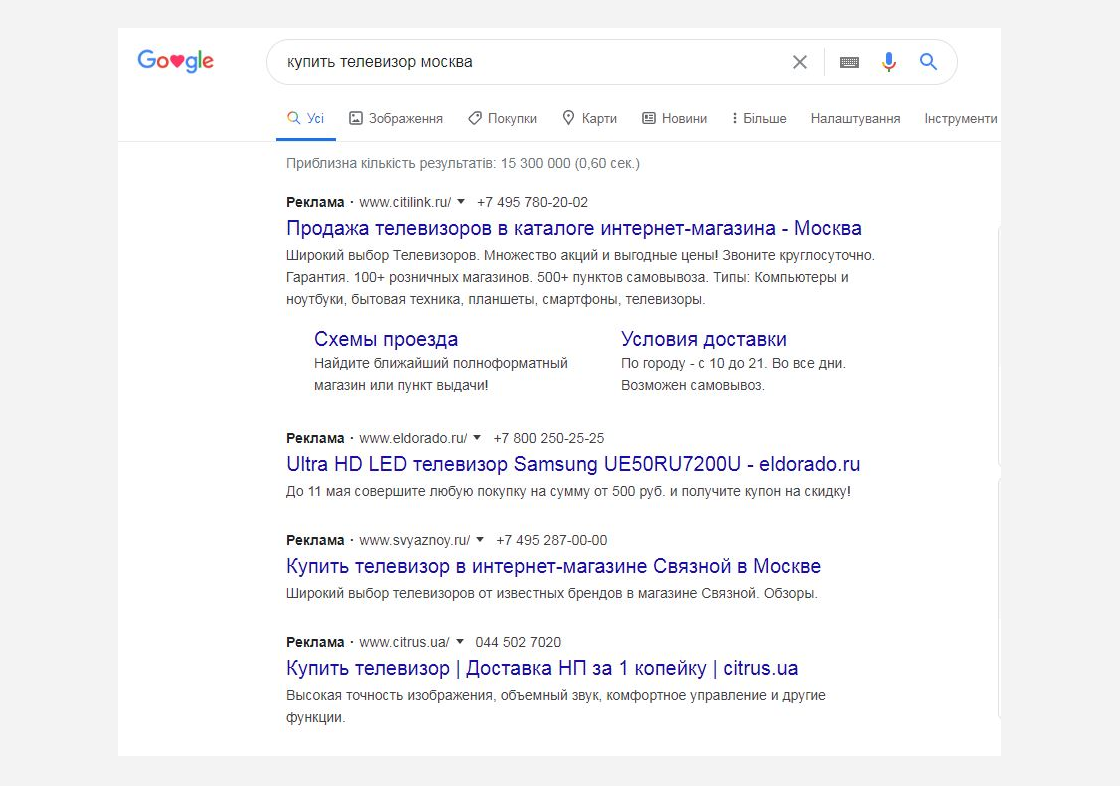The height and width of the screenshot is (786, 1120).
Task: Open the Google logo homepage link
Action: point(176,61)
